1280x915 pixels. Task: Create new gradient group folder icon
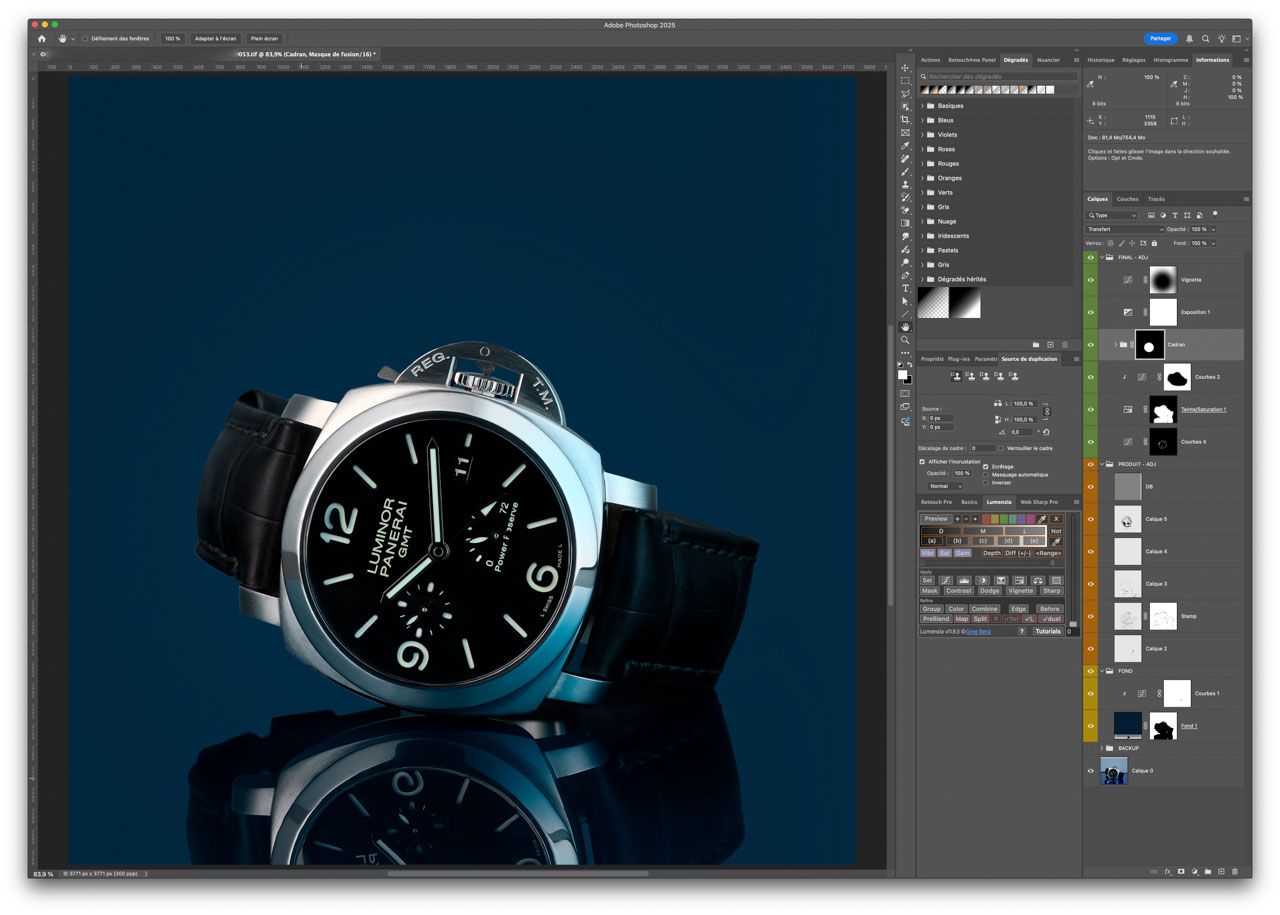(x=1036, y=344)
